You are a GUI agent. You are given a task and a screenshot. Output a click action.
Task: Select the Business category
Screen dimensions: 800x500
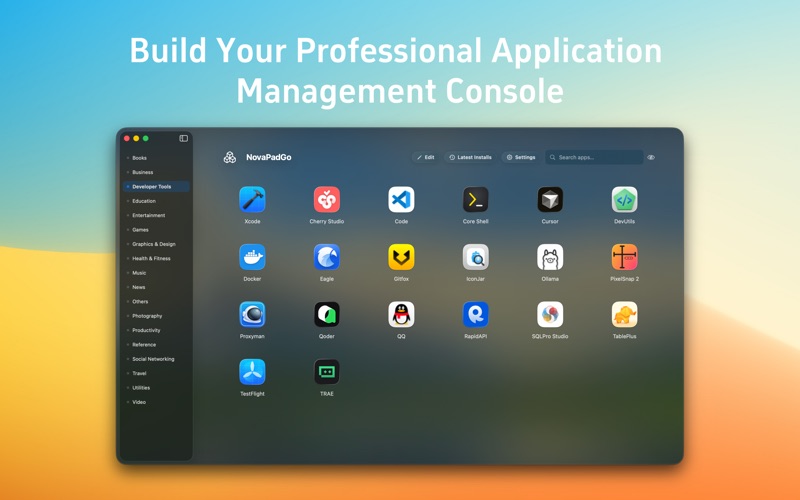click(156, 172)
